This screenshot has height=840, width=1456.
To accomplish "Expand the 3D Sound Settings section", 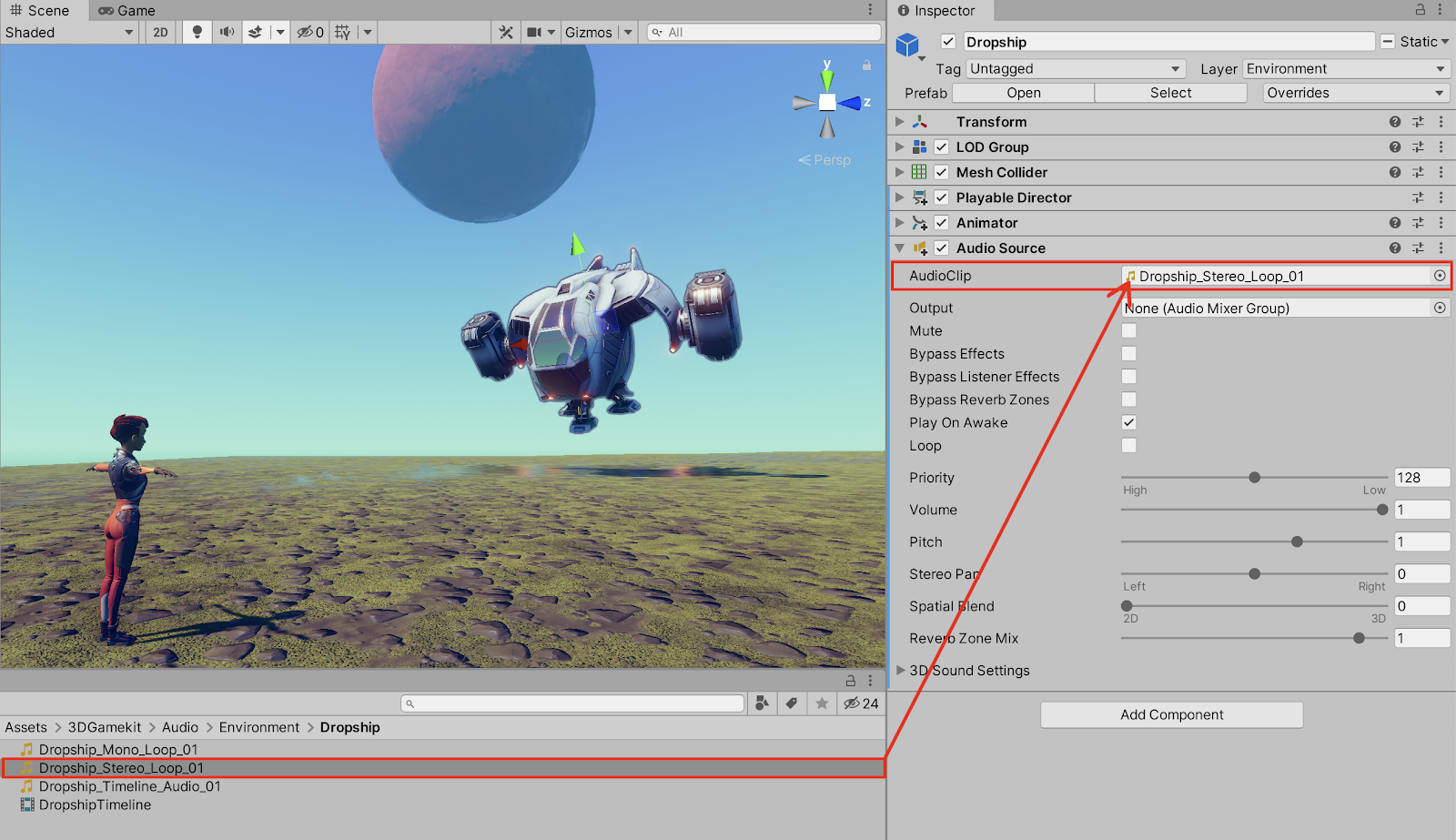I will coord(901,671).
